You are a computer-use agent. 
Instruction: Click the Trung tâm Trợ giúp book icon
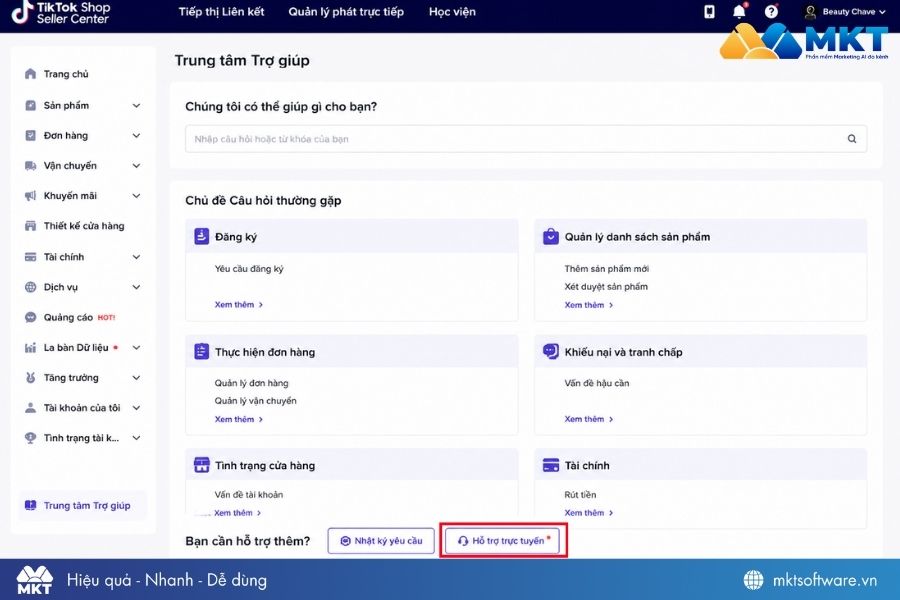30,506
